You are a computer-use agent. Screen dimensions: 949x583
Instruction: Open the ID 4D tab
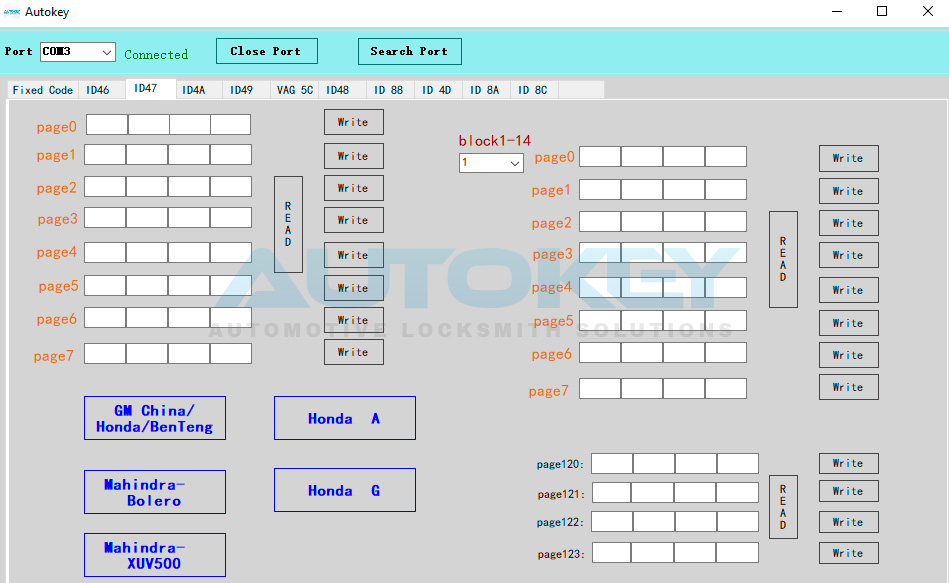(436, 90)
